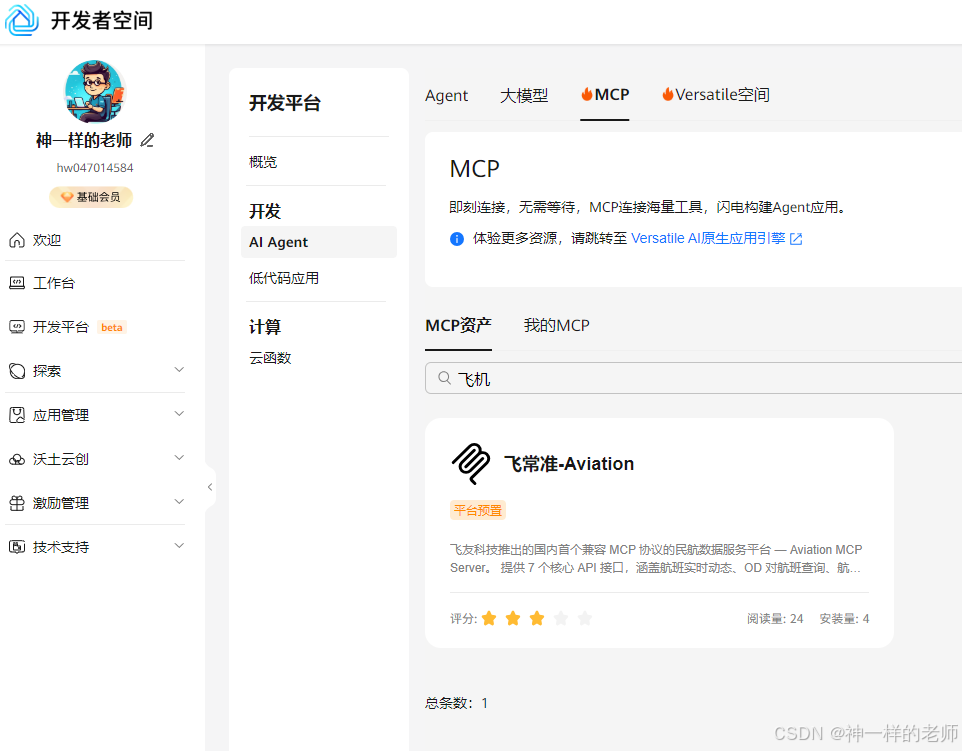Screen dimensions: 962x751
Task: Switch to the 我的MCP tab
Action: pyautogui.click(x=556, y=325)
